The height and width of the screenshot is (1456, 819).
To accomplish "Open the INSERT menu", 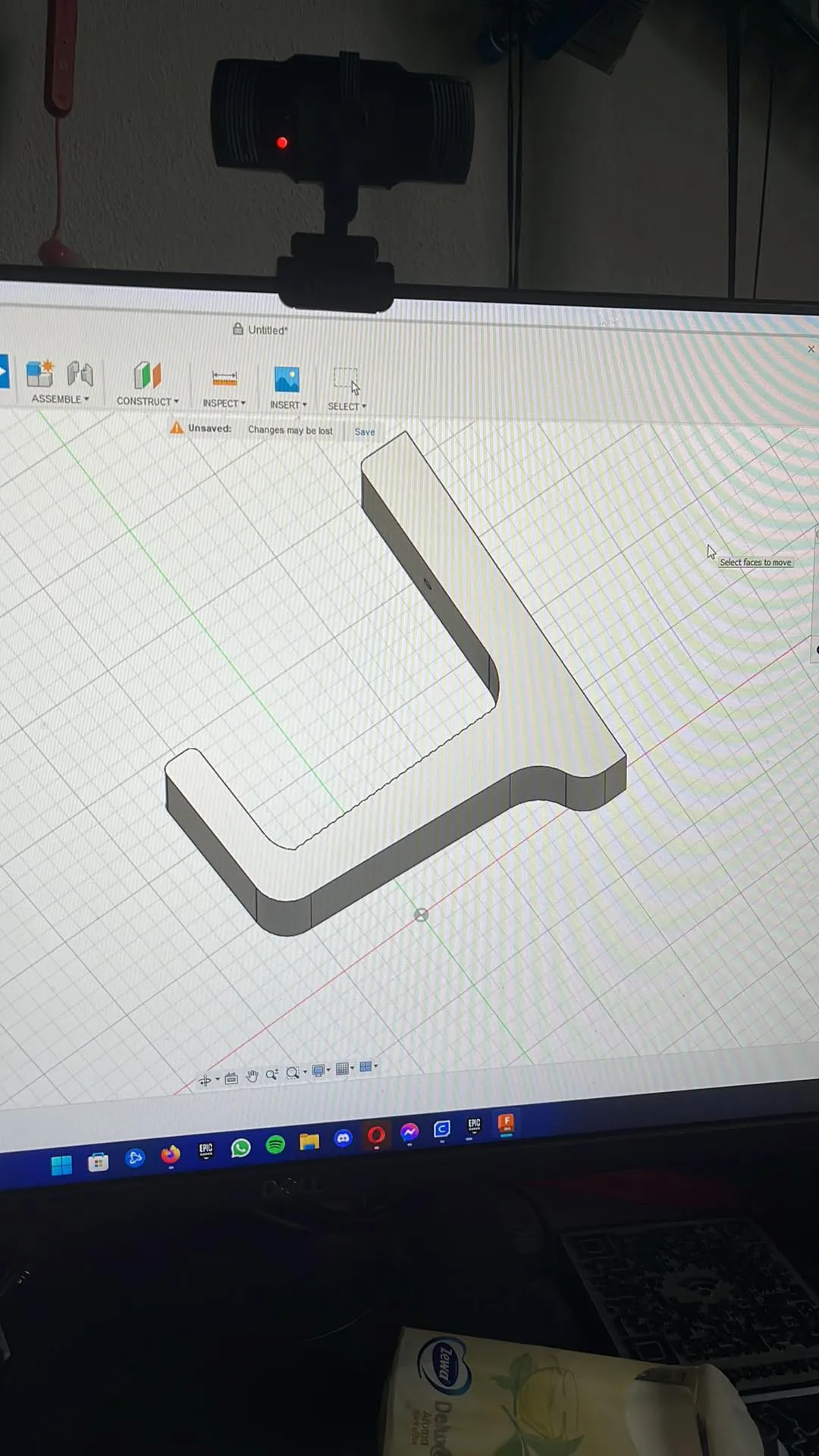I will click(288, 405).
